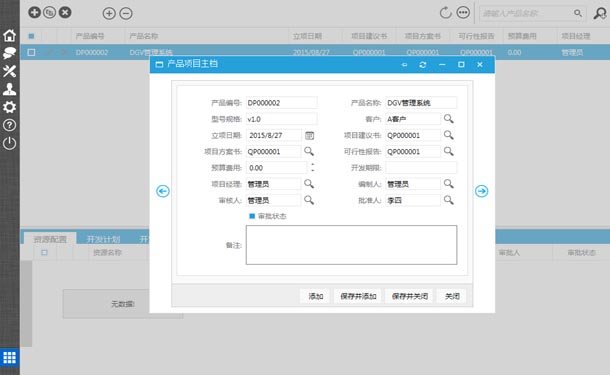This screenshot has width=610, height=375.
Task: Click the 添加 button
Action: pyautogui.click(x=316, y=296)
